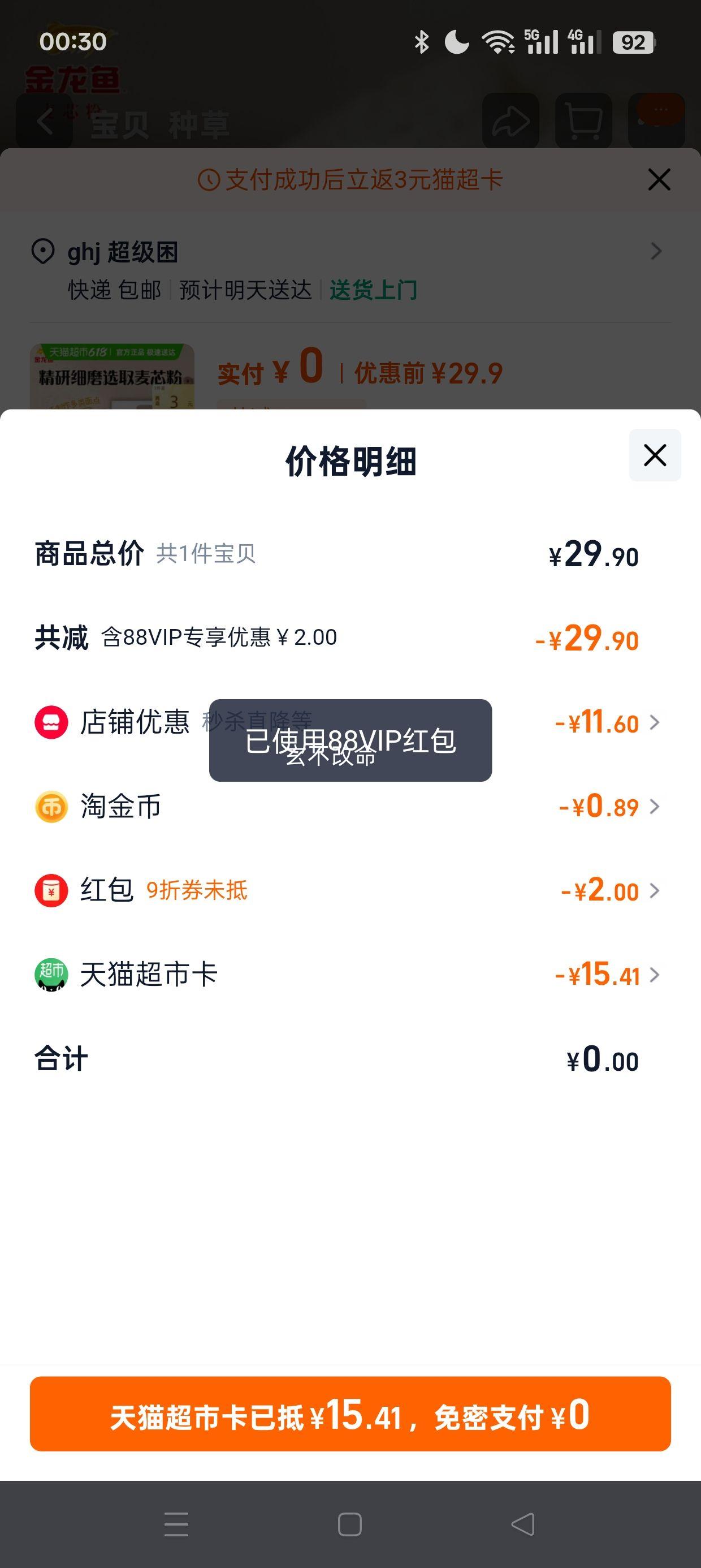Expand 店铺优惠 discount of ¥11.60
This screenshot has height=1568, width=701.
click(607, 722)
